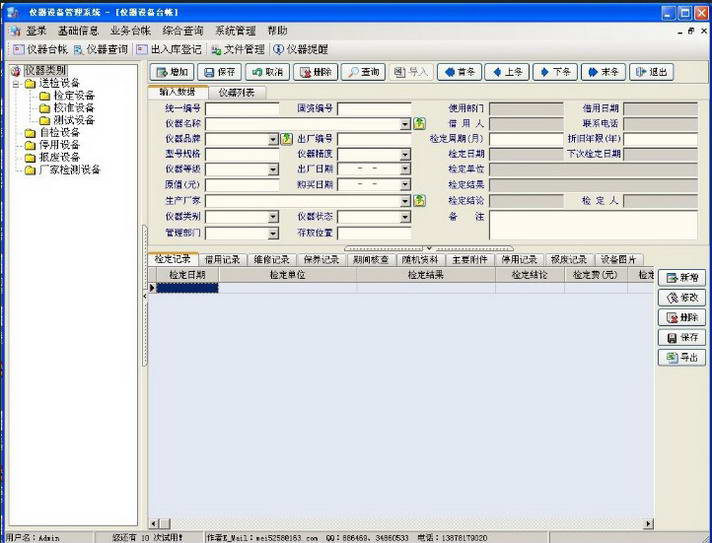
Task: Open the 仪器等级 dropdown list
Action: coord(273,170)
